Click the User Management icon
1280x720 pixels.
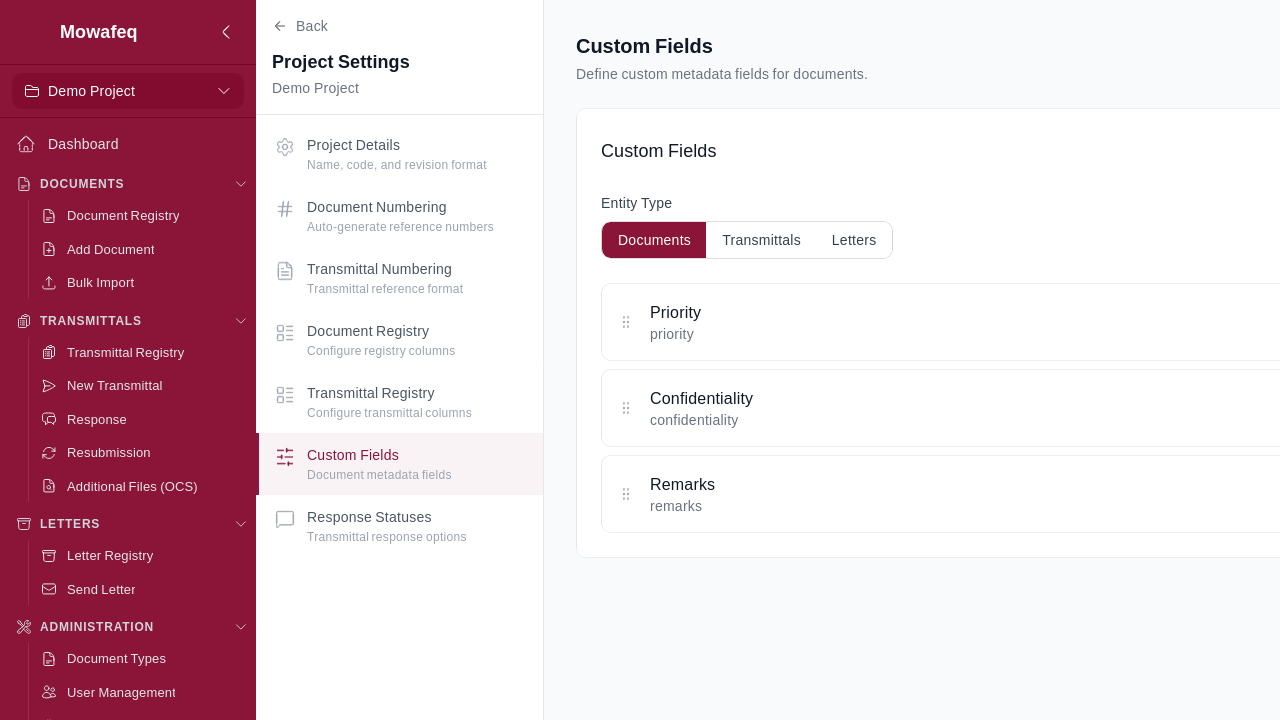coord(49,693)
